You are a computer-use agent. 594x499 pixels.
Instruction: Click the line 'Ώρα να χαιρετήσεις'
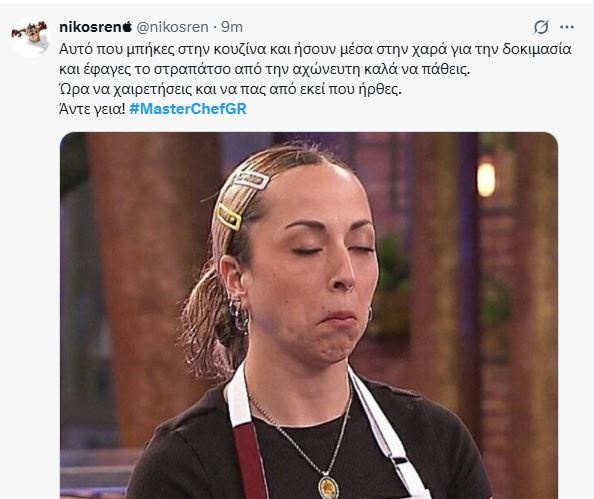coord(230,89)
